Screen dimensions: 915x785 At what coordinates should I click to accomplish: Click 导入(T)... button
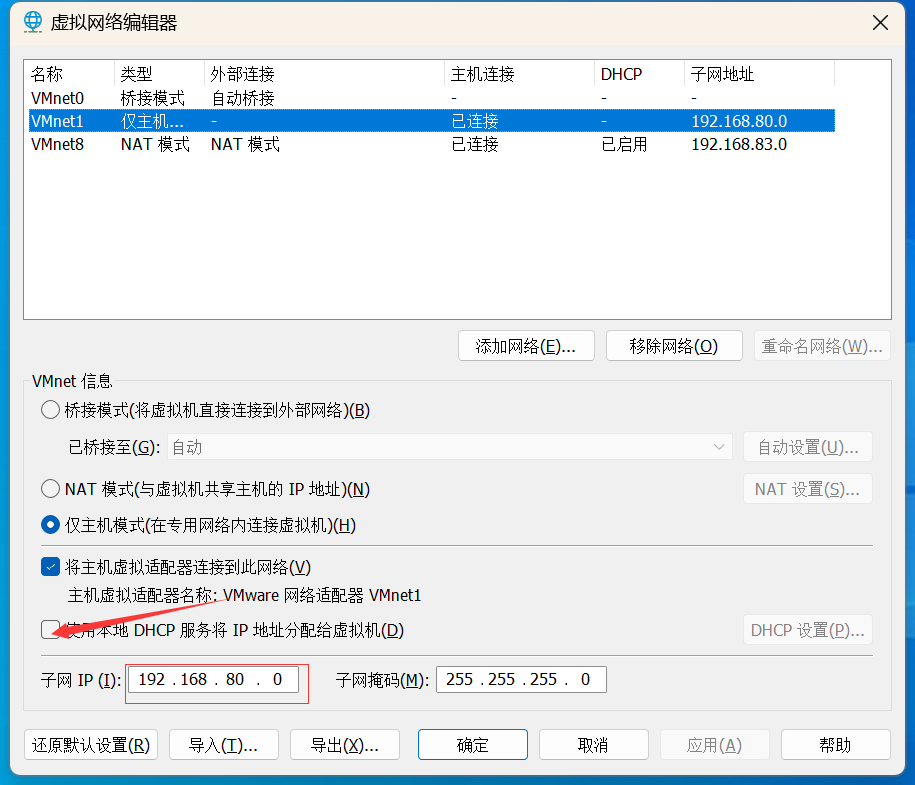pos(223,745)
